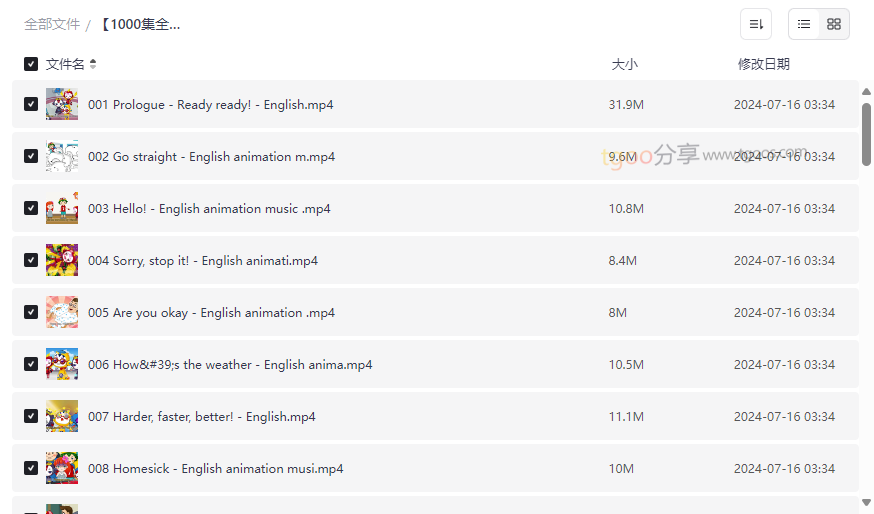This screenshot has width=874, height=514.
Task: Click the scrollbar up arrow
Action: tap(866, 91)
